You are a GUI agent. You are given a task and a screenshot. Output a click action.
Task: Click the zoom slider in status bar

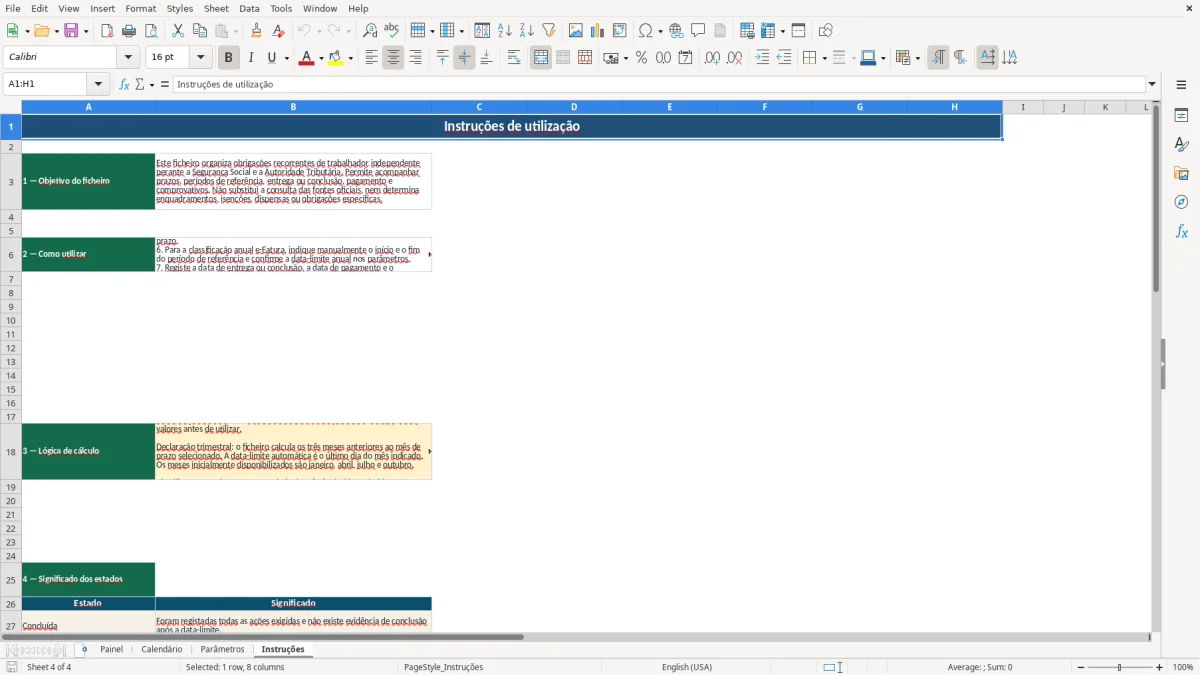(1119, 667)
